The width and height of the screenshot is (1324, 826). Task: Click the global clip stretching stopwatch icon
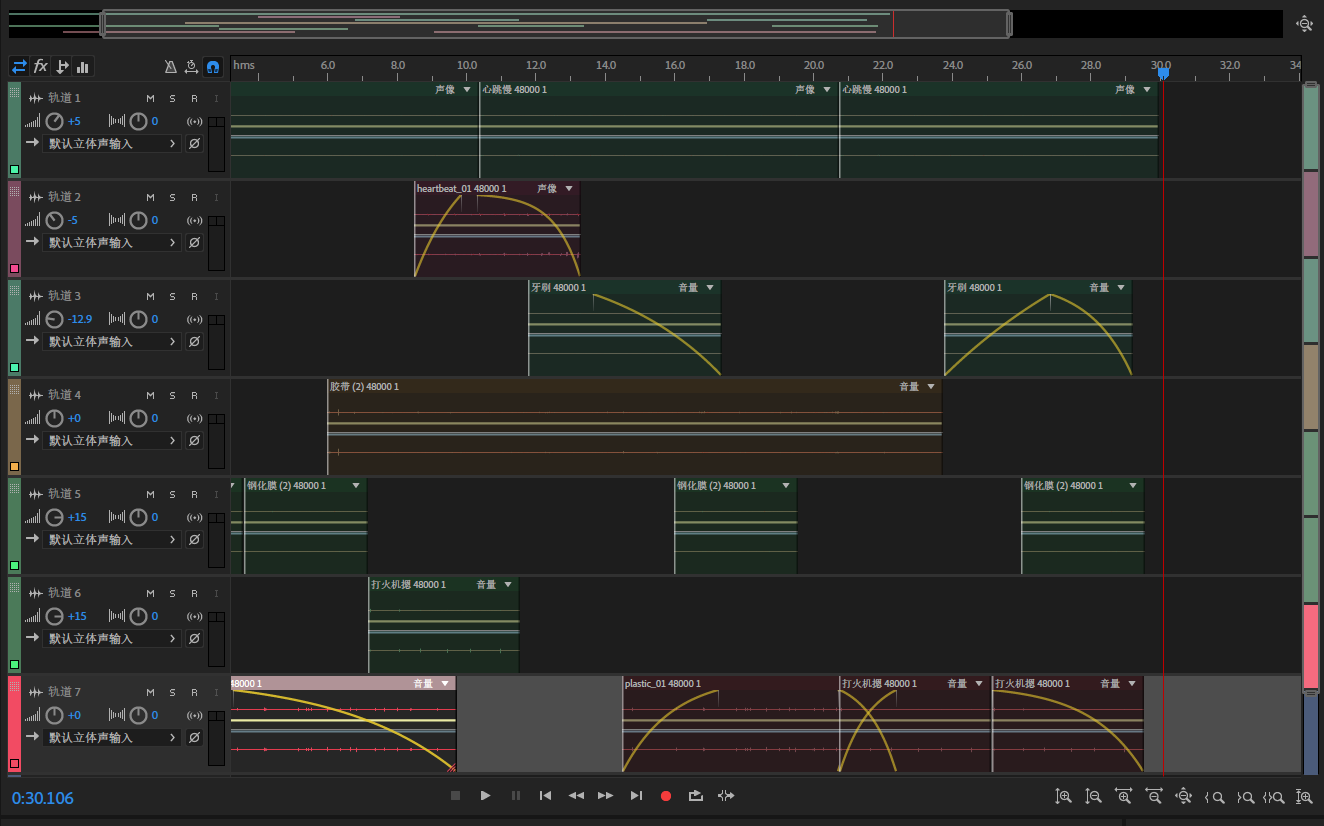tap(191, 67)
